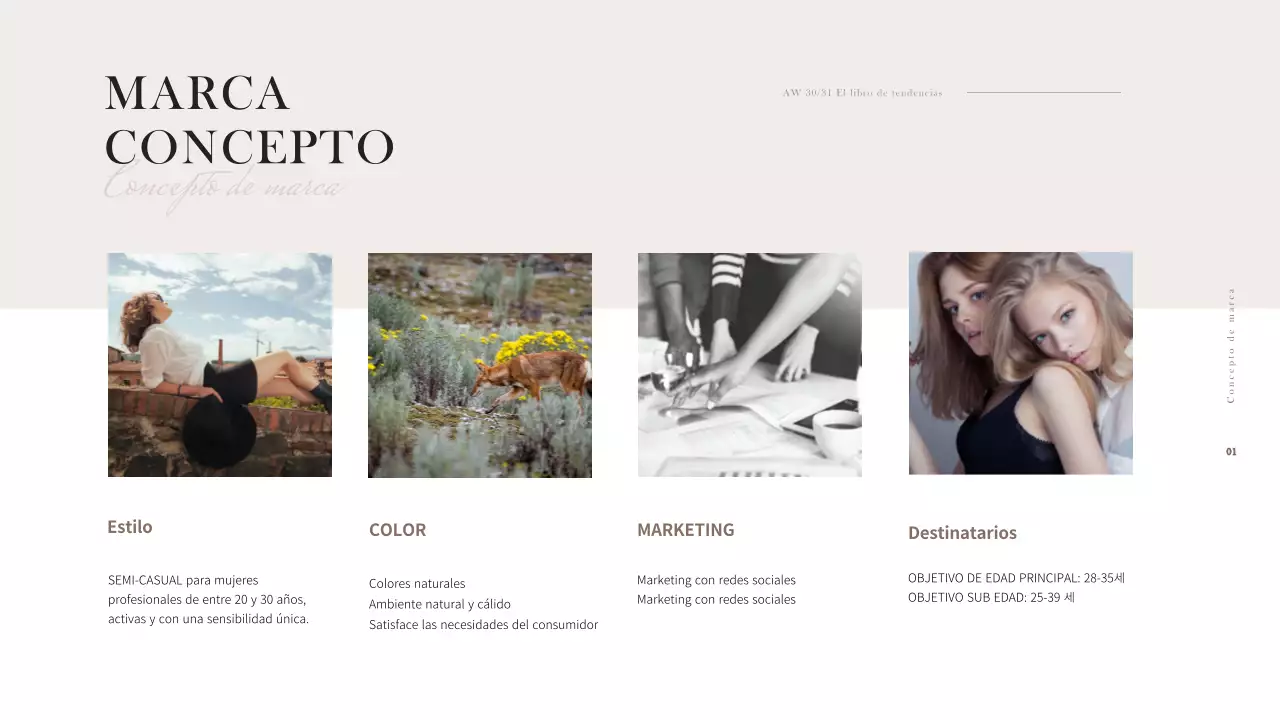
Task: Click the horizontal line beside header text
Action: (x=1043, y=93)
